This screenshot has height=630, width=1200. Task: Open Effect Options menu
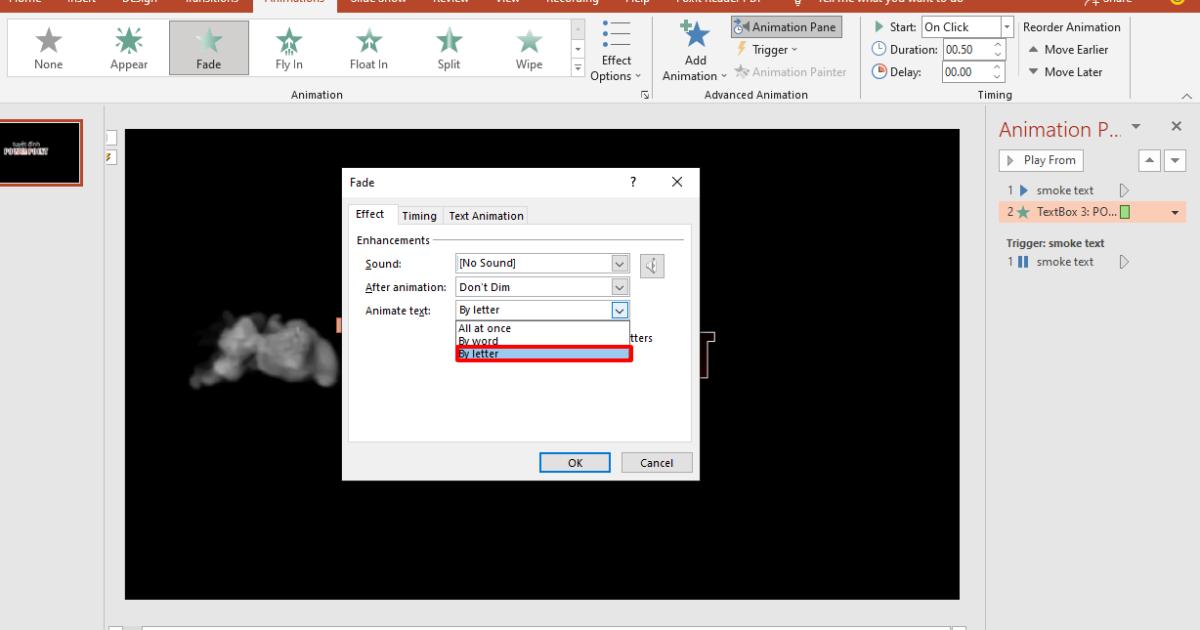tap(616, 51)
